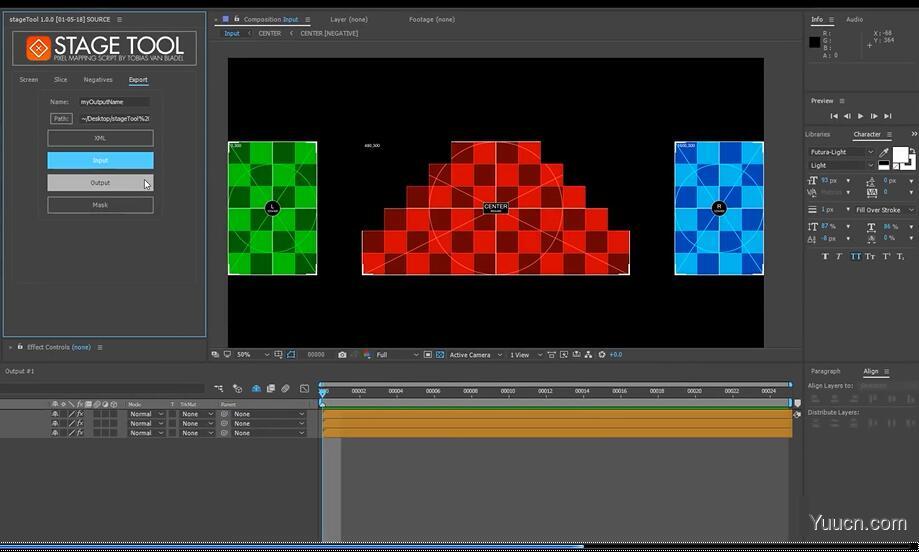Click the Play button in the Preview panel

(860, 116)
